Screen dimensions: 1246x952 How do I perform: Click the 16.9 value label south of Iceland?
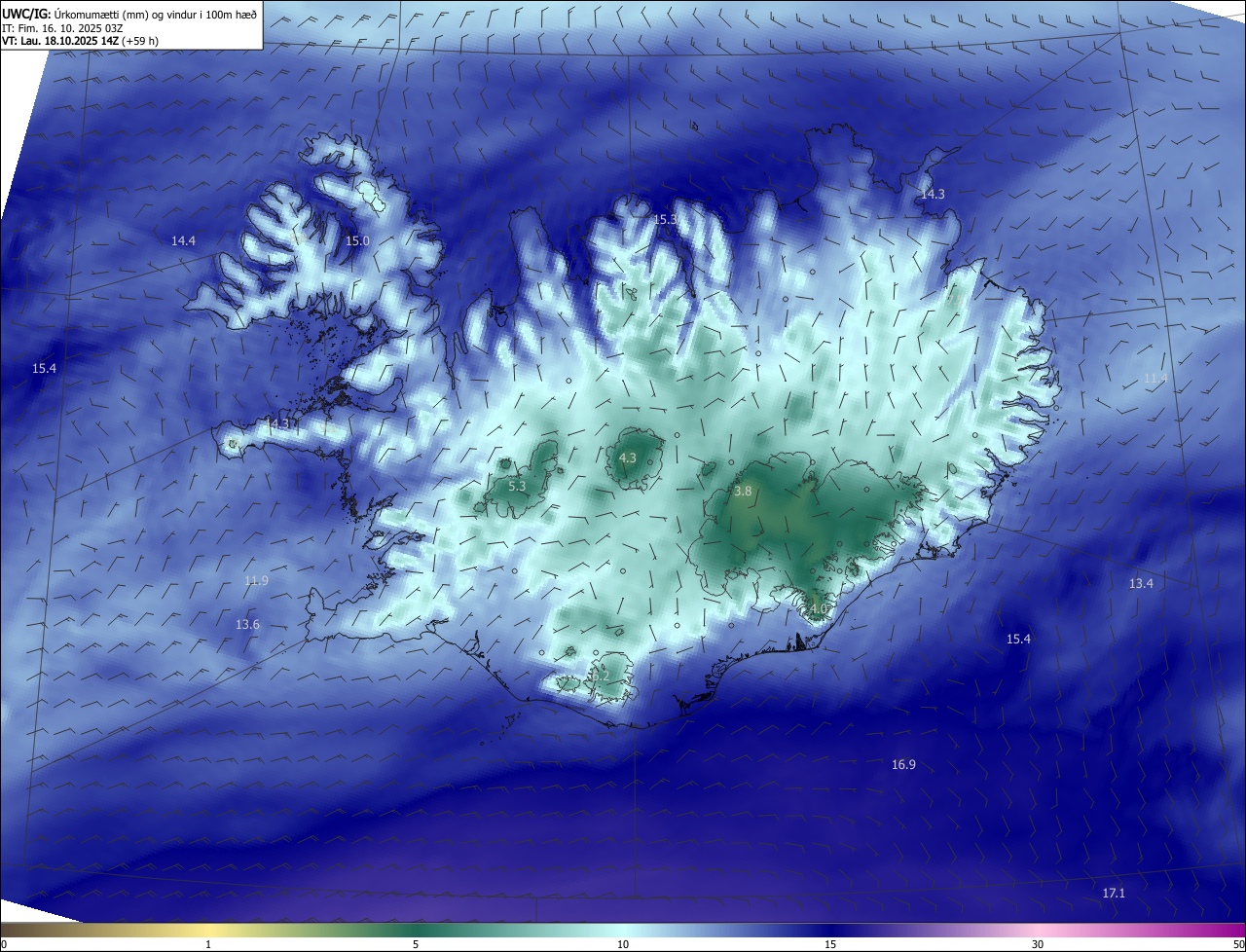[x=903, y=765]
